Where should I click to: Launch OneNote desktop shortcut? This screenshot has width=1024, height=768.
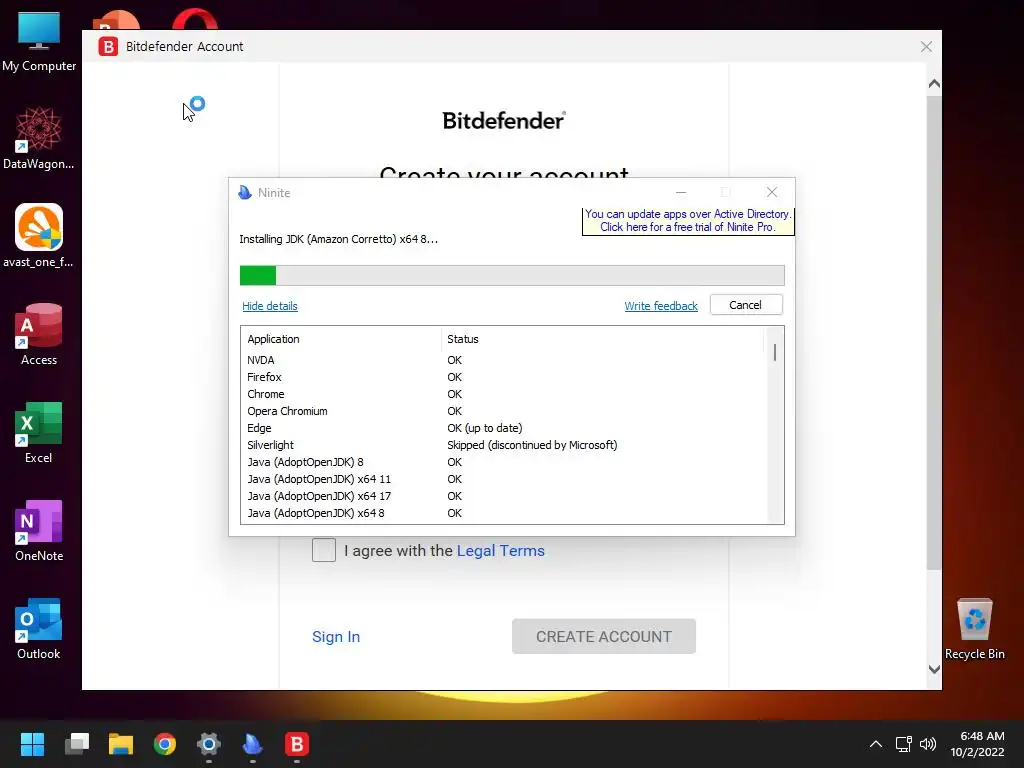coord(39,530)
